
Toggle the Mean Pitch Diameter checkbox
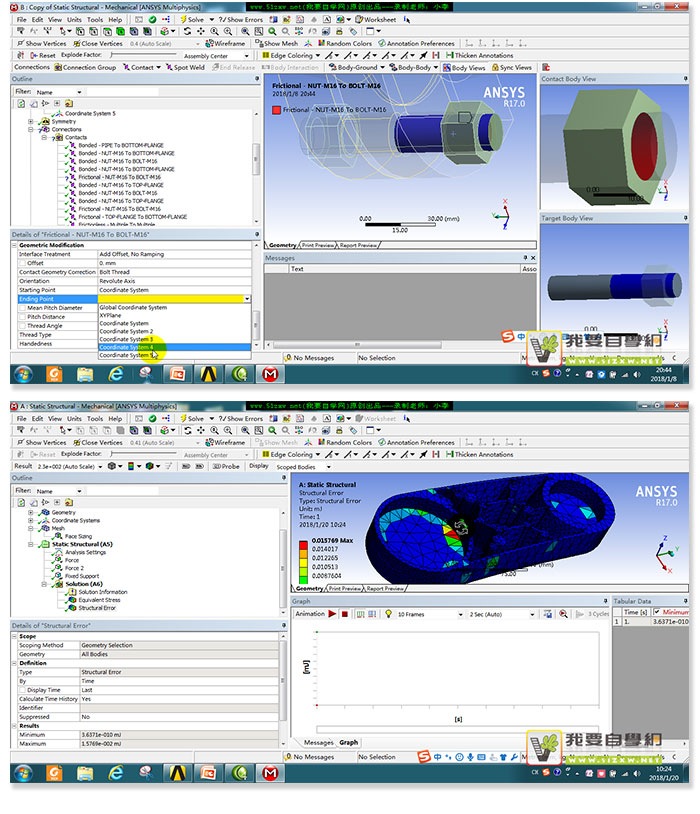(x=22, y=308)
